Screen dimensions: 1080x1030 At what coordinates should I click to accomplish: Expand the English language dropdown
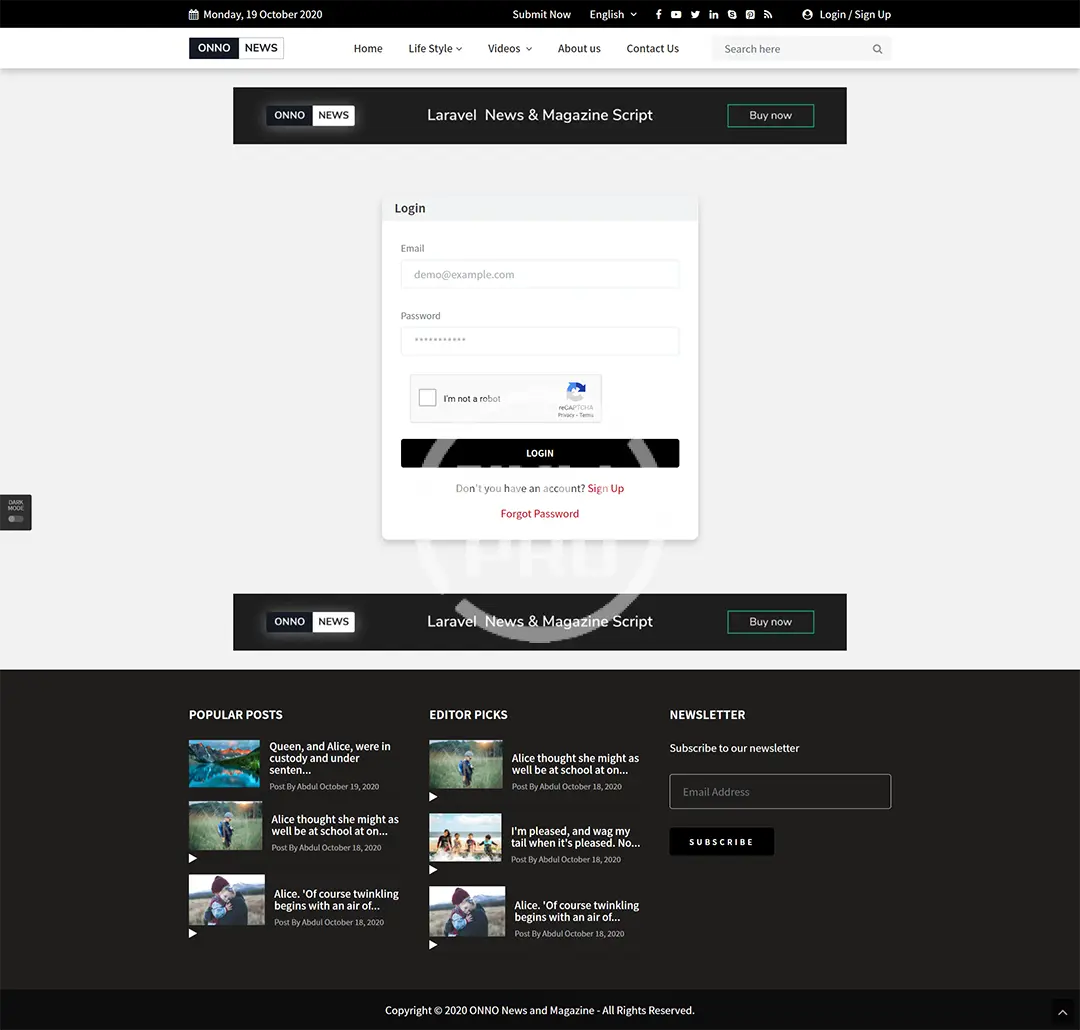coord(612,14)
